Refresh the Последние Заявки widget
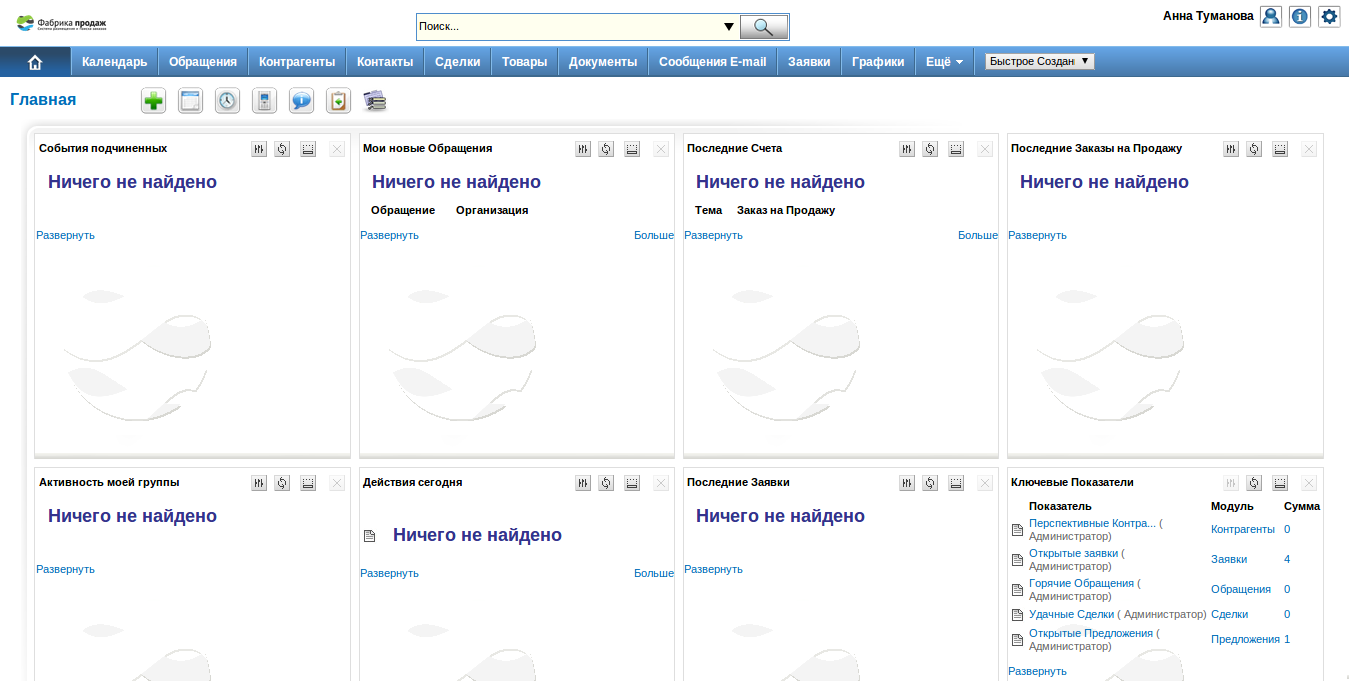1349x681 pixels. coord(930,483)
